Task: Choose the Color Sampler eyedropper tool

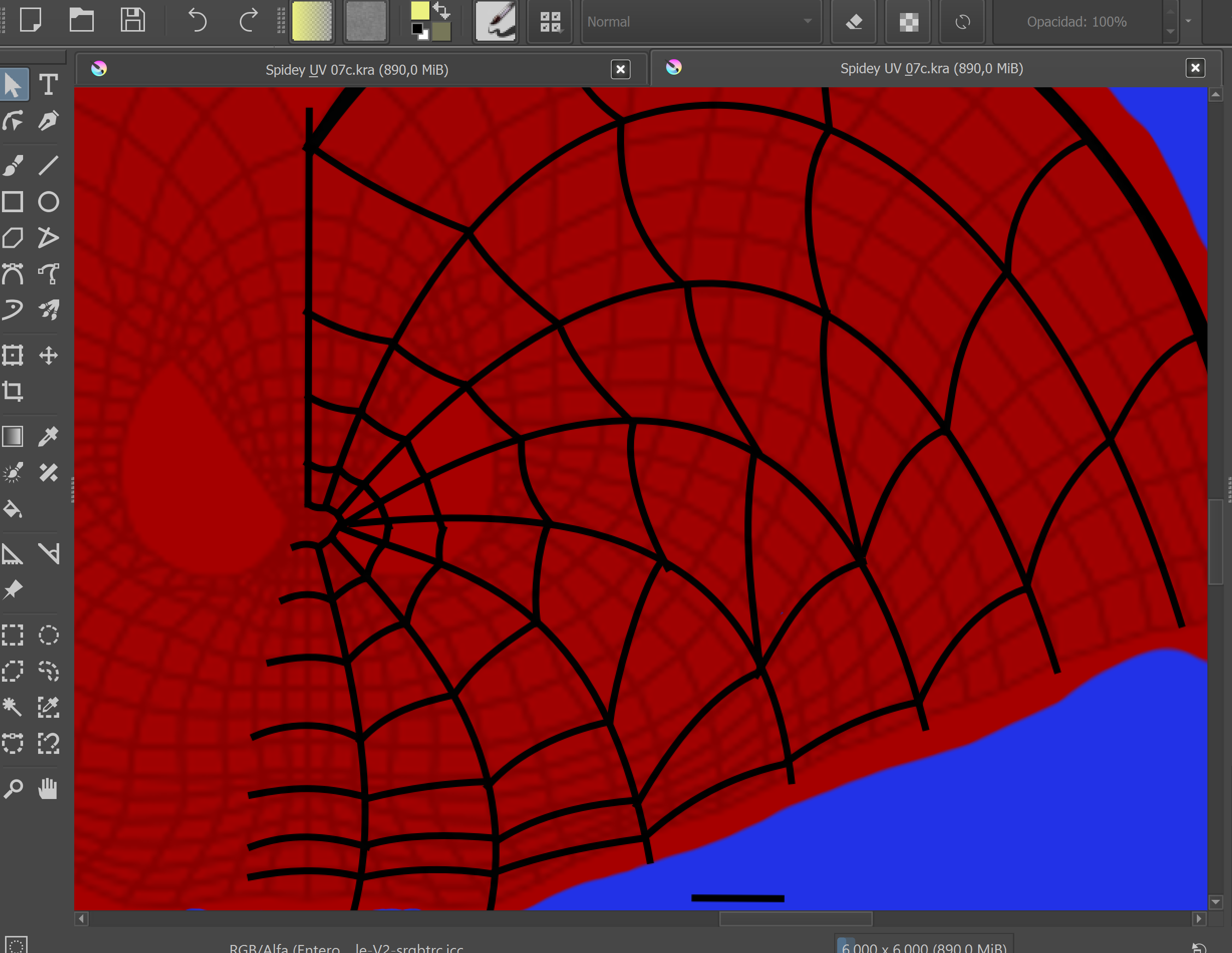Action: pyautogui.click(x=49, y=436)
